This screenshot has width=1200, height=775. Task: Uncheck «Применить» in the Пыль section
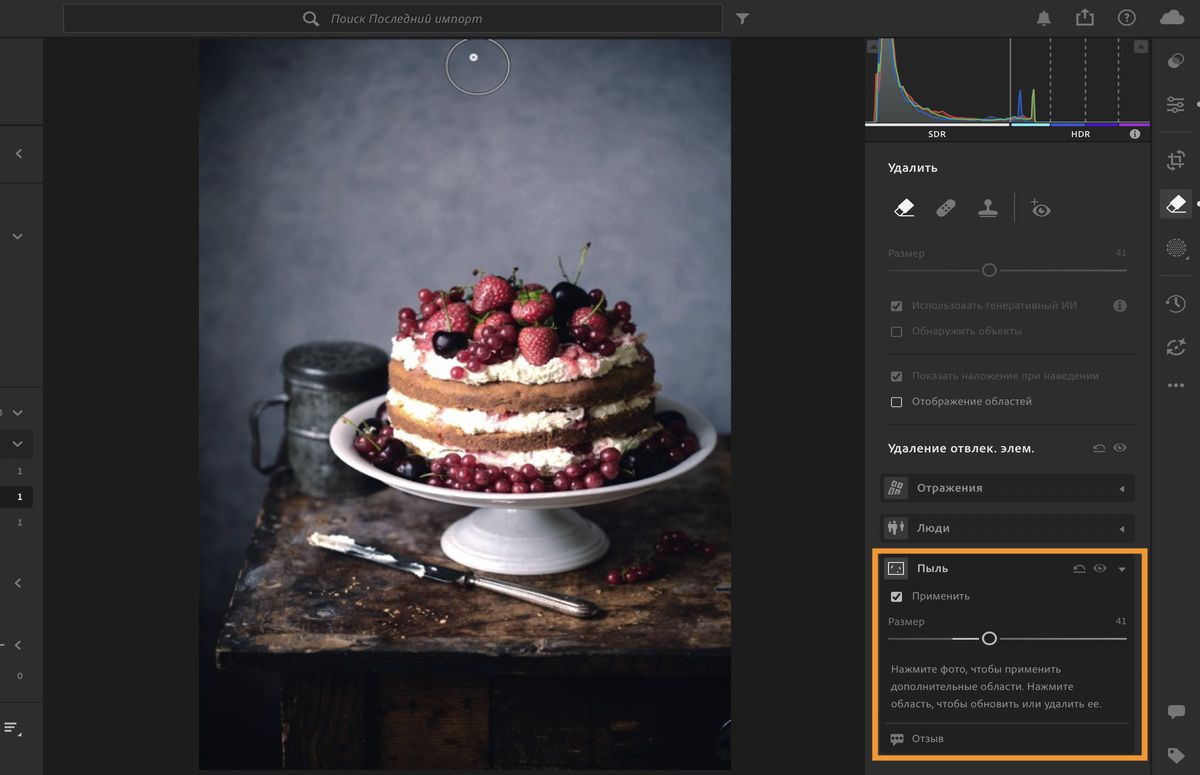coord(896,595)
